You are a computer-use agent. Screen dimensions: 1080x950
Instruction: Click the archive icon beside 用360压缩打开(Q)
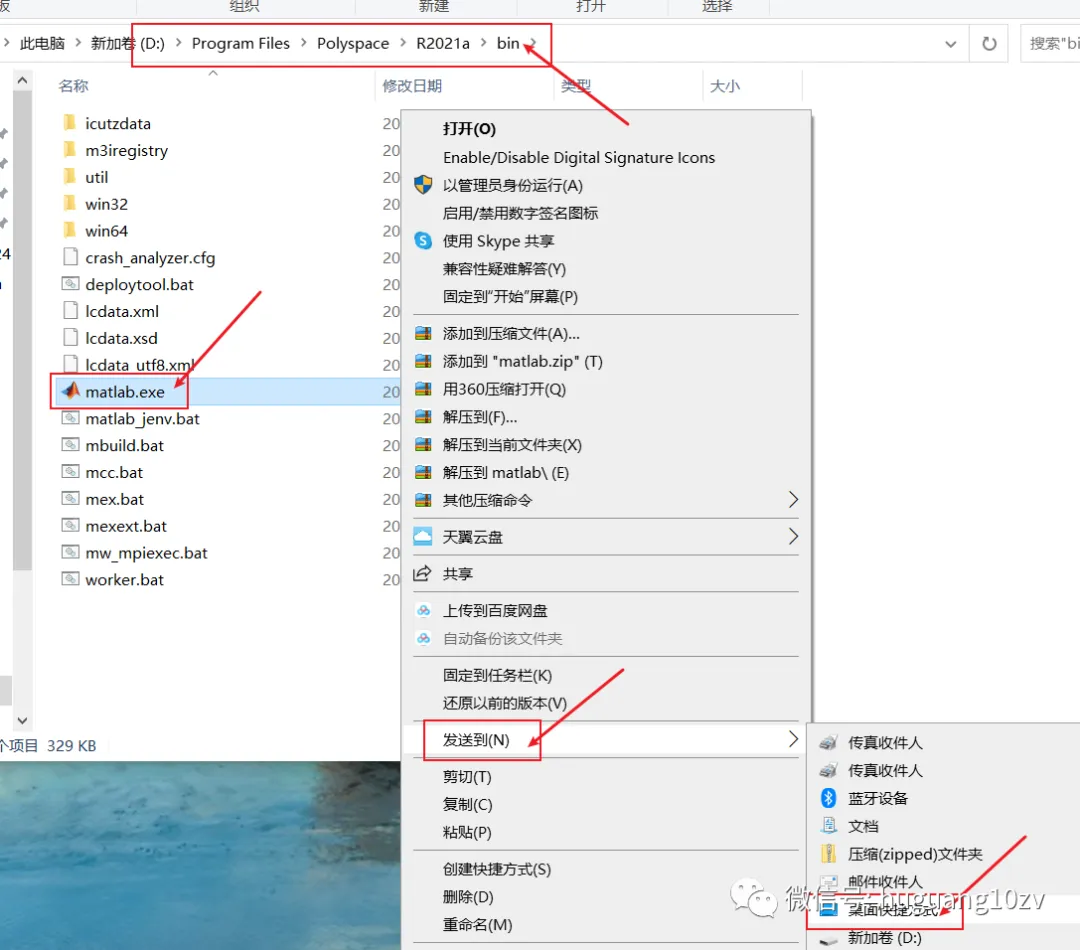pyautogui.click(x=423, y=389)
